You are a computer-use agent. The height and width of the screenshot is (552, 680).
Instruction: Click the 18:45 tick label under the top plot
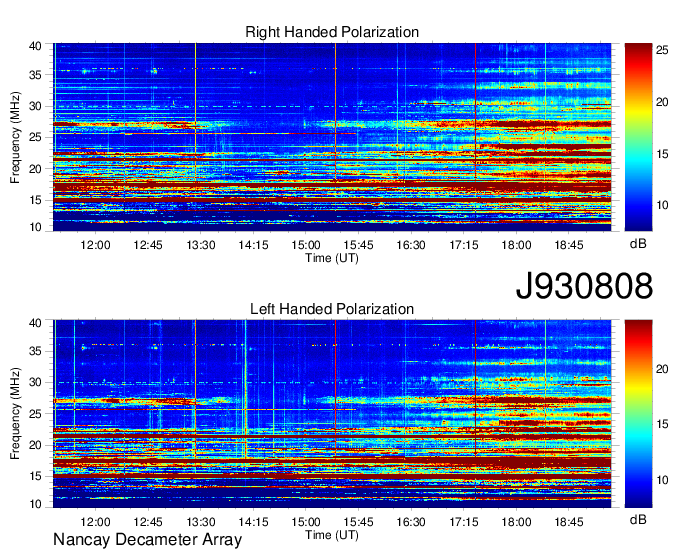click(x=569, y=245)
